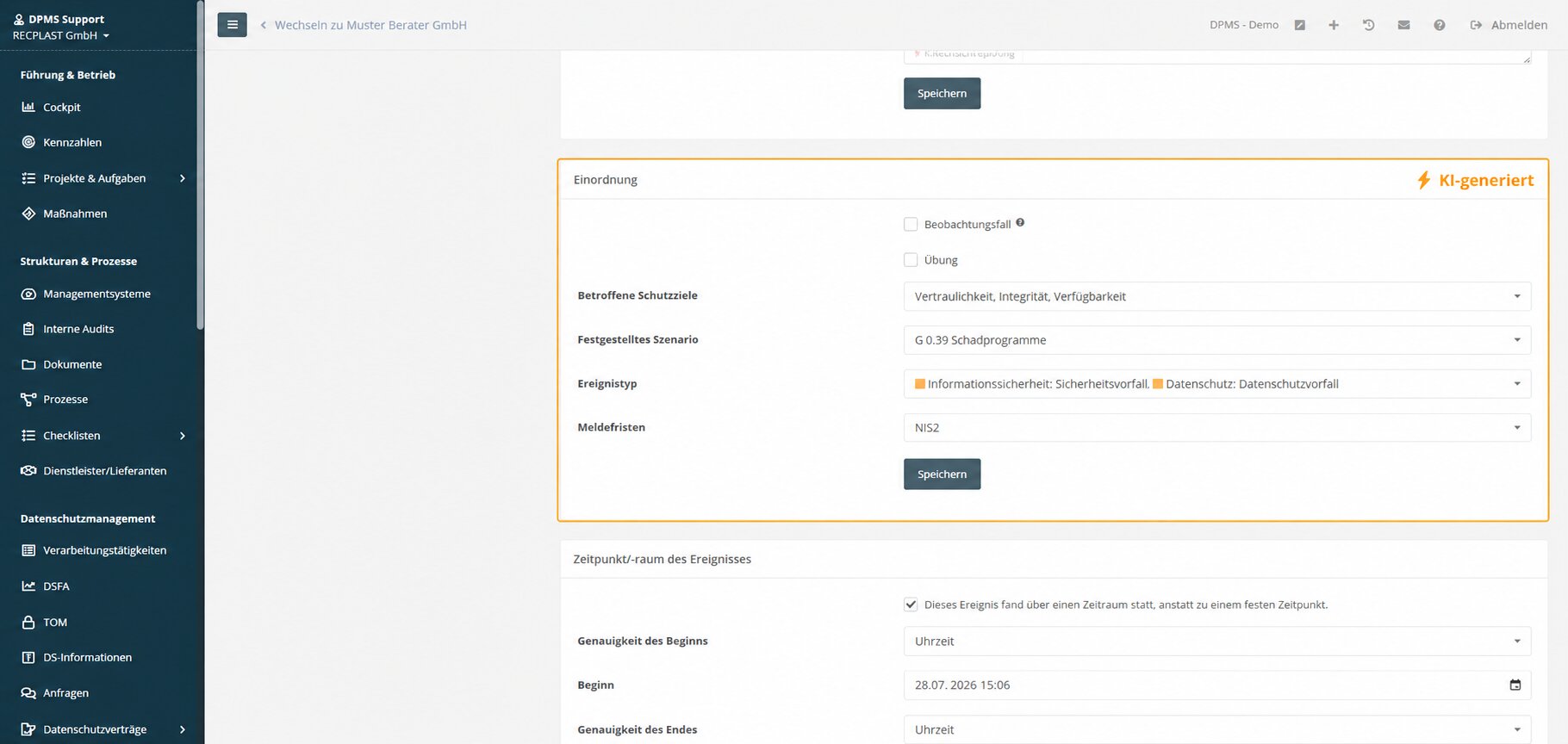Click the Führung & Betrieb section label

tap(68, 75)
